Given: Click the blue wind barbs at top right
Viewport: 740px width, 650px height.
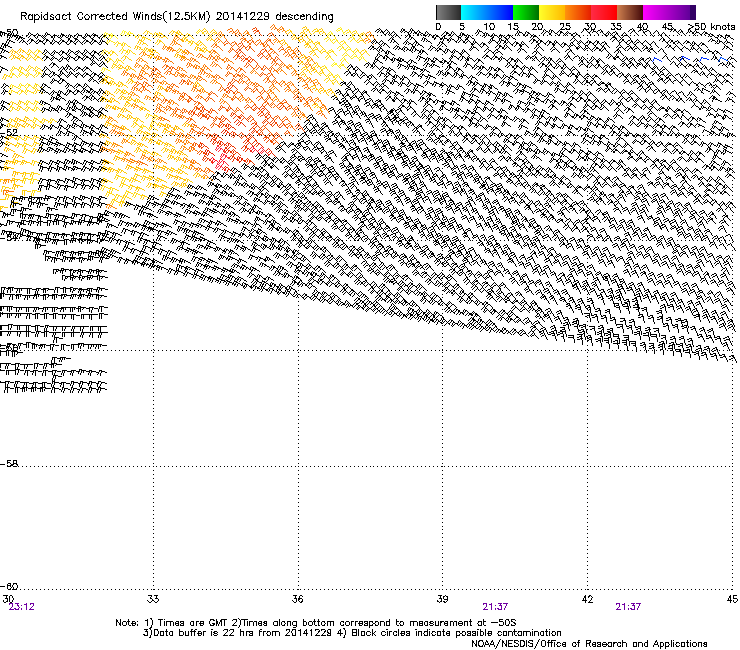Looking at the screenshot, I should pos(691,59).
